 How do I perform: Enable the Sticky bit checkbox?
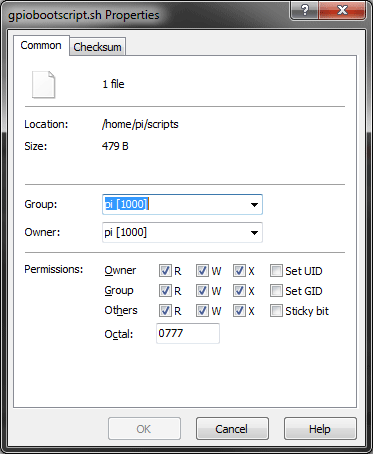pos(276,311)
